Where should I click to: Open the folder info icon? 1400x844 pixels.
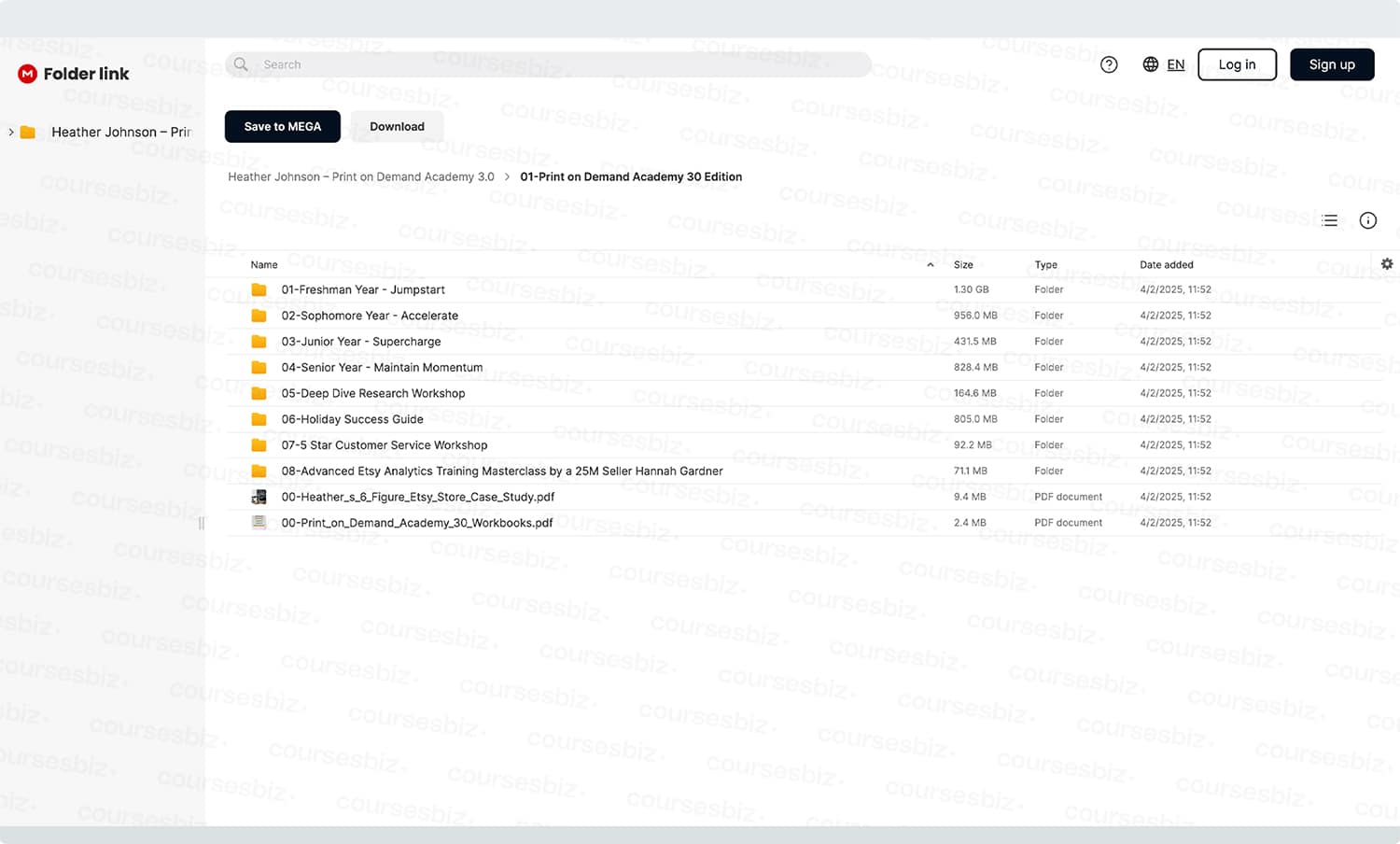(1368, 220)
